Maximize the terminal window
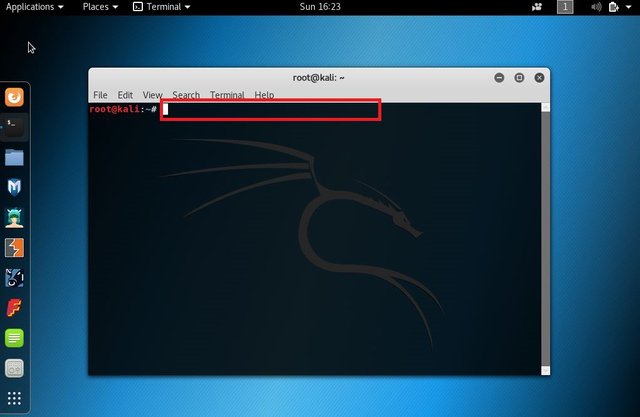This screenshot has width=640, height=417. tap(519, 78)
